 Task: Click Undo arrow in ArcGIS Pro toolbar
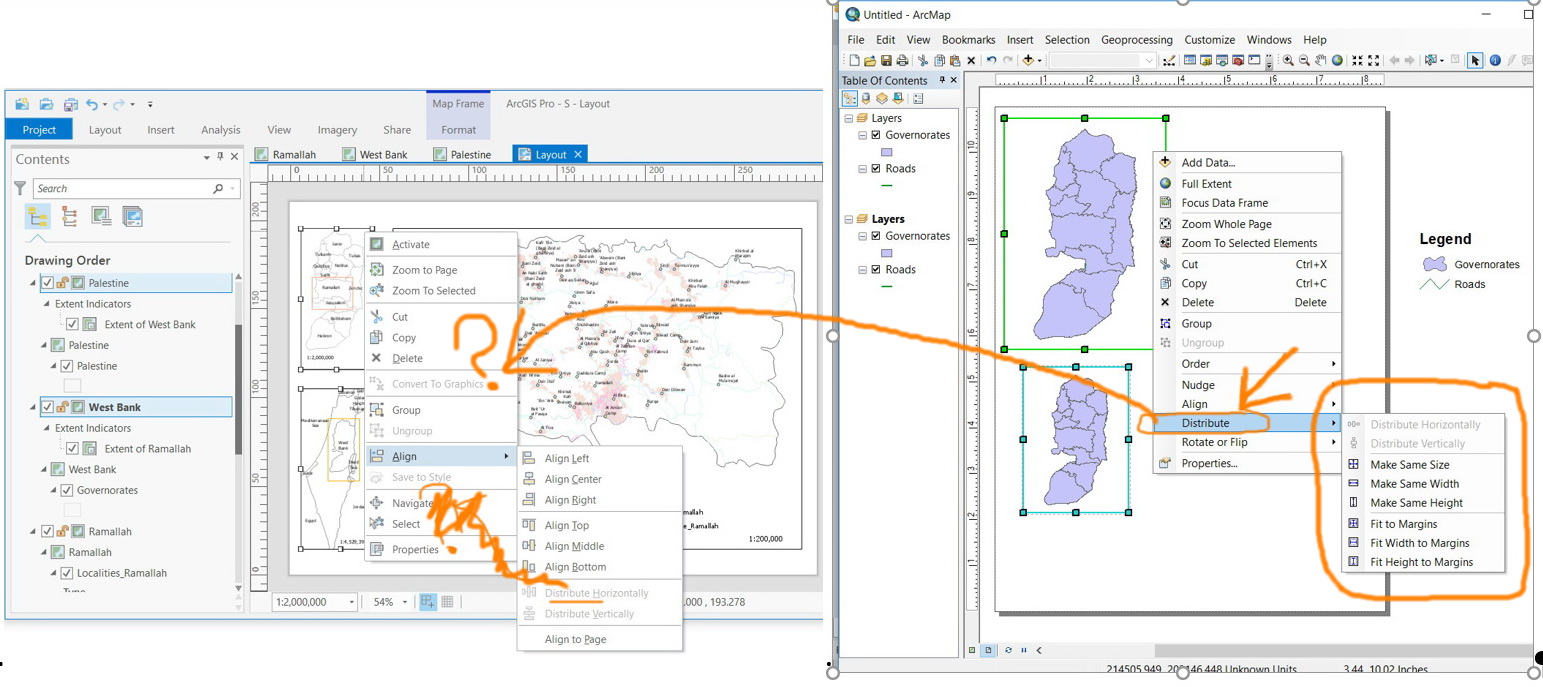92,104
